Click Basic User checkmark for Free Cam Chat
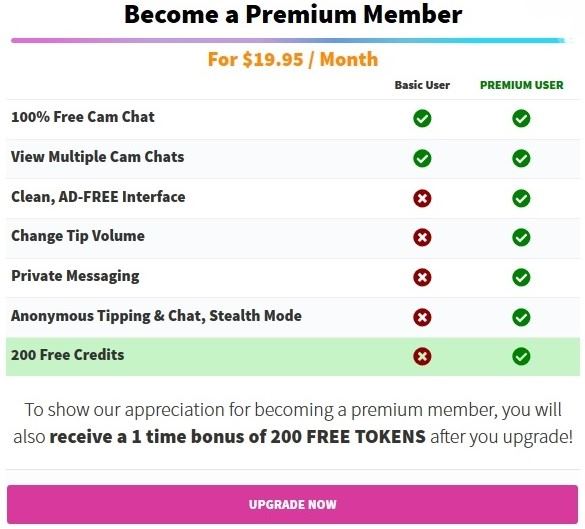Image resolution: width=585 pixels, height=529 pixels. point(422,119)
